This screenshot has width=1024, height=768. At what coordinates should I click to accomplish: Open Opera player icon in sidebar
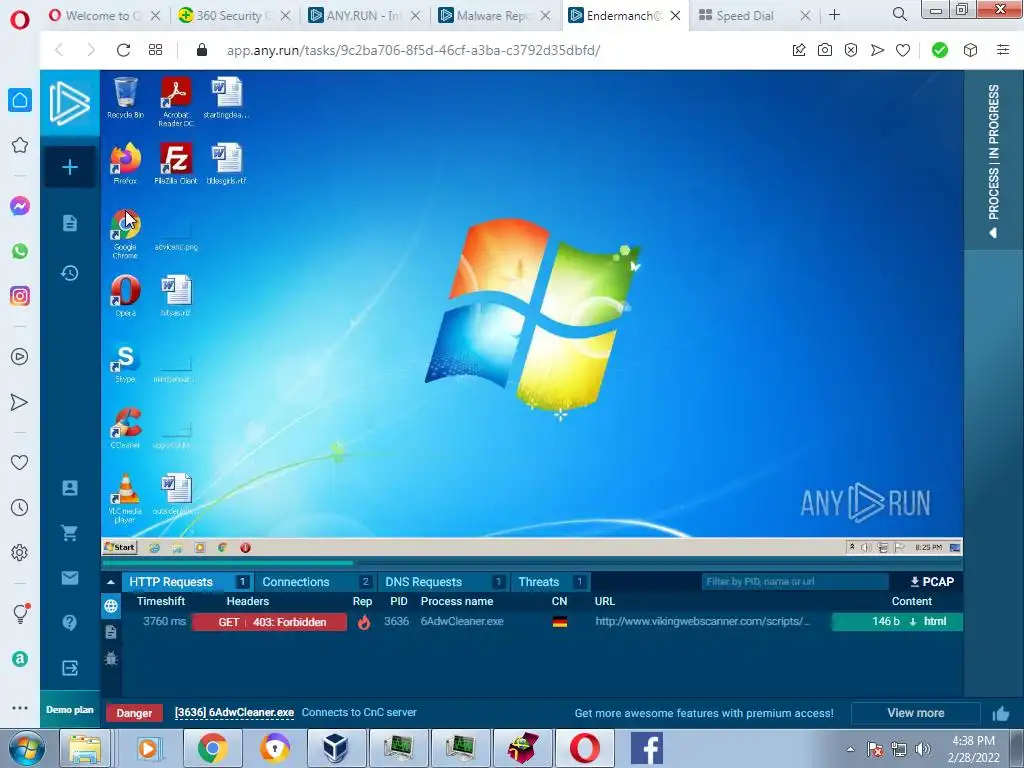(x=20, y=357)
